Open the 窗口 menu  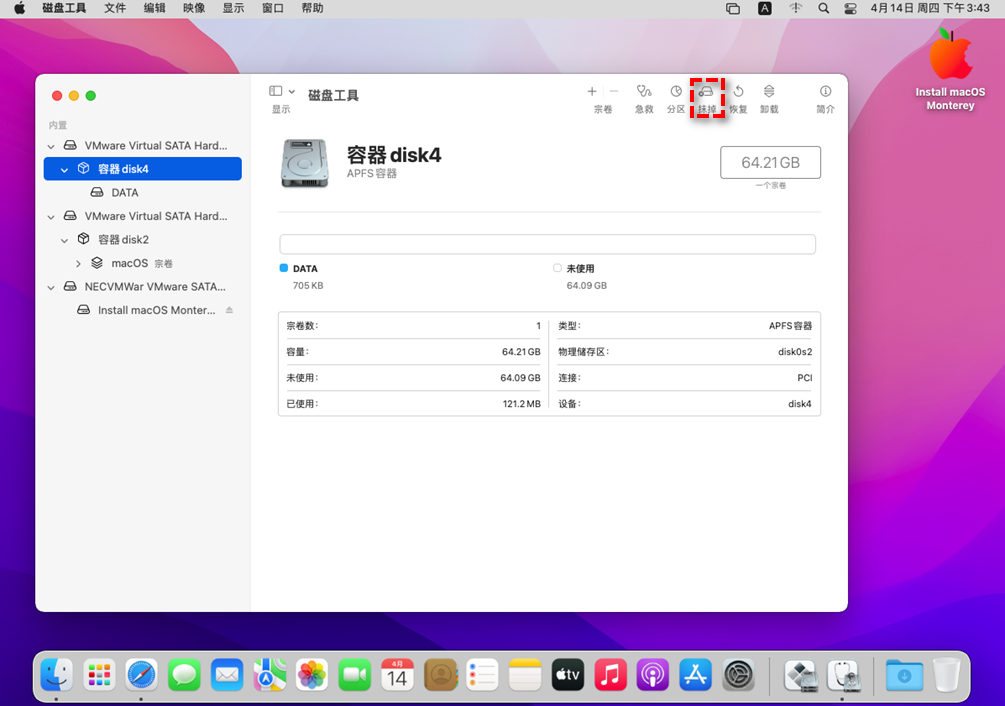pos(273,8)
